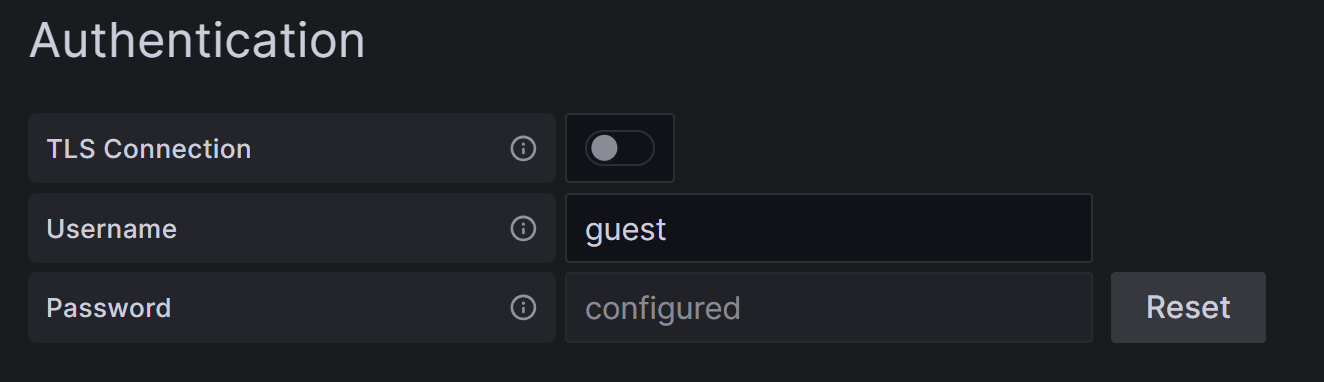Enable the TLS Connection switch

coord(619,148)
